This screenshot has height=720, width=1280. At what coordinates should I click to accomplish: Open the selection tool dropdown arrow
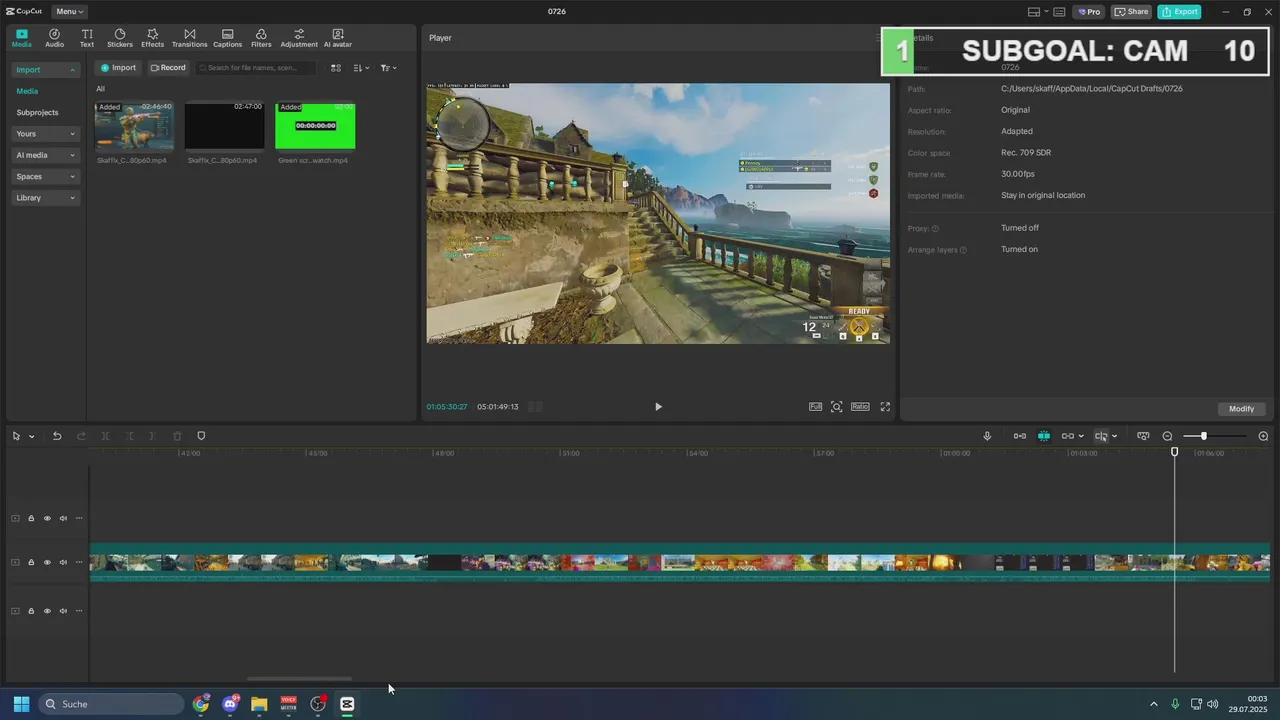(32, 437)
